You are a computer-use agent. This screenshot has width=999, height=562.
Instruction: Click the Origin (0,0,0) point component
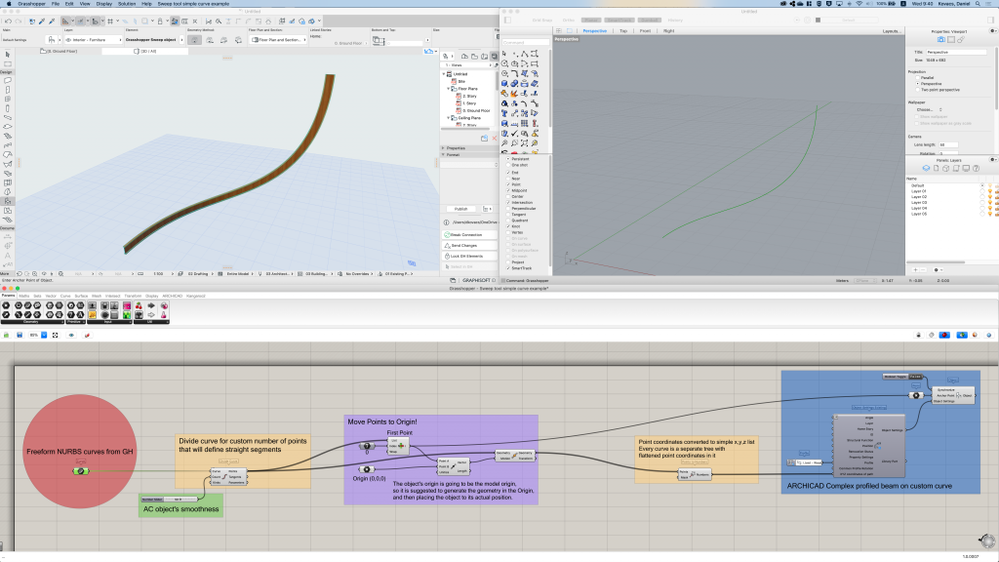point(367,469)
